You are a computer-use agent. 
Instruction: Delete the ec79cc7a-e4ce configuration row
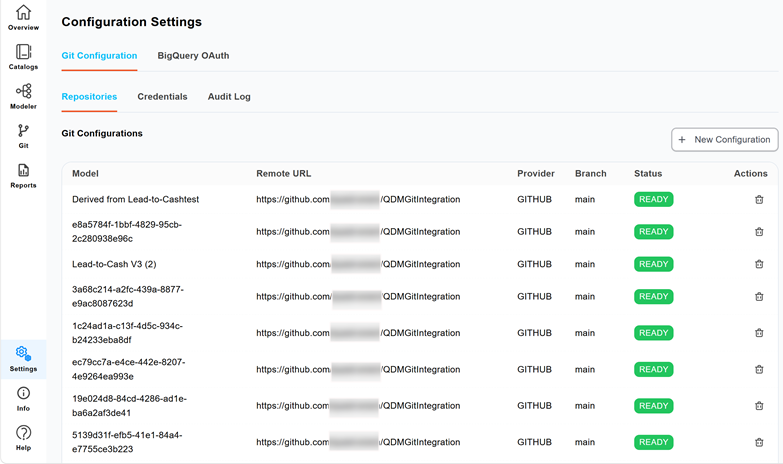tap(759, 370)
